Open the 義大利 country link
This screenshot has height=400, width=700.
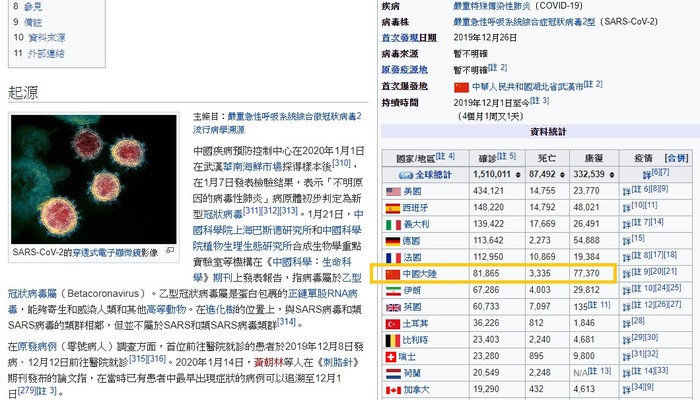pos(416,225)
